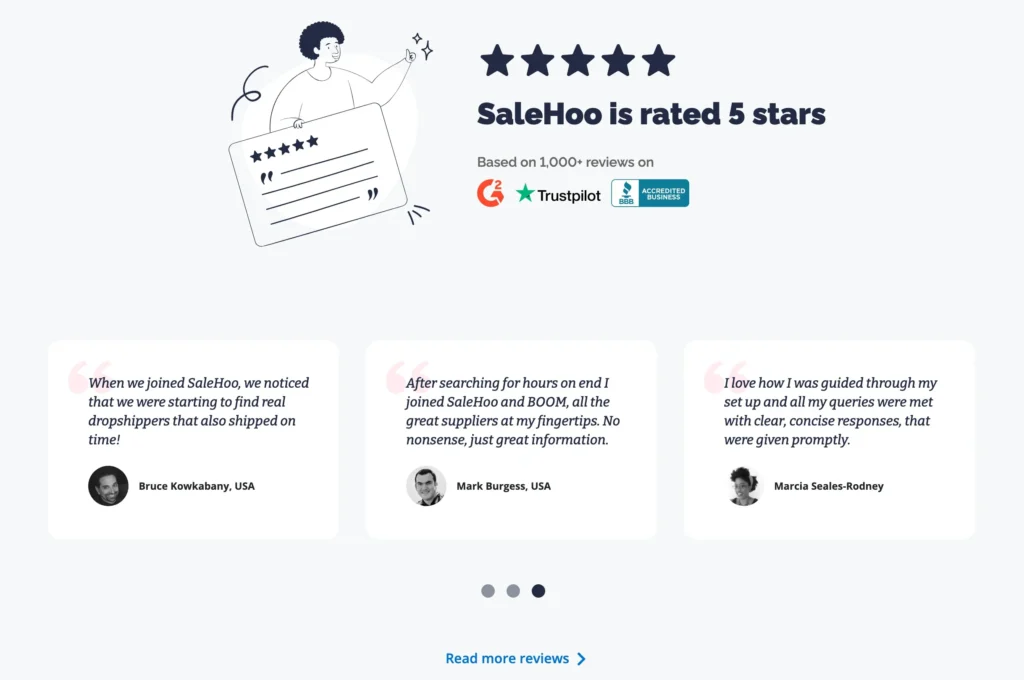This screenshot has height=680, width=1024.
Task: Select the third, active carousel dot
Action: [538, 591]
